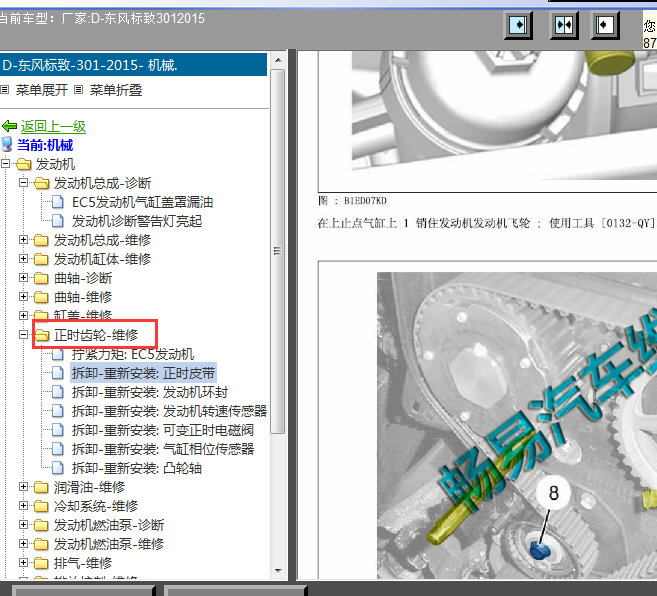This screenshot has height=596, width=657.
Task: Expand the 发动机缸体-维修 folder
Action: tap(23, 259)
